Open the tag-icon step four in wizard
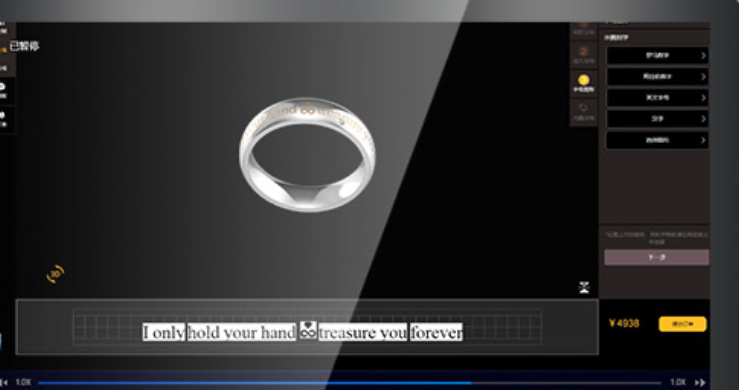Viewport: 739px width, 390px height. pos(583,112)
